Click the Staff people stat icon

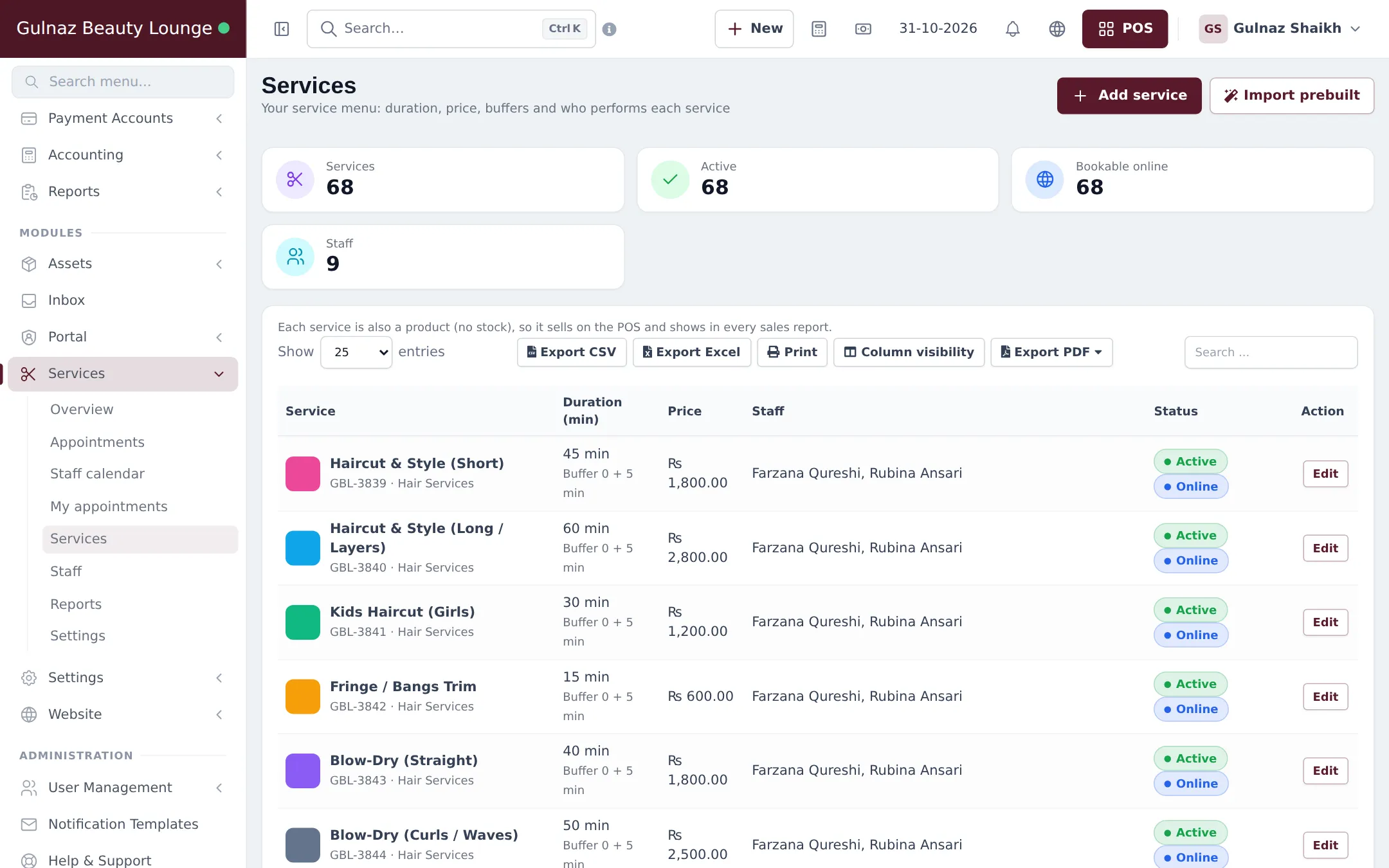[x=295, y=257]
